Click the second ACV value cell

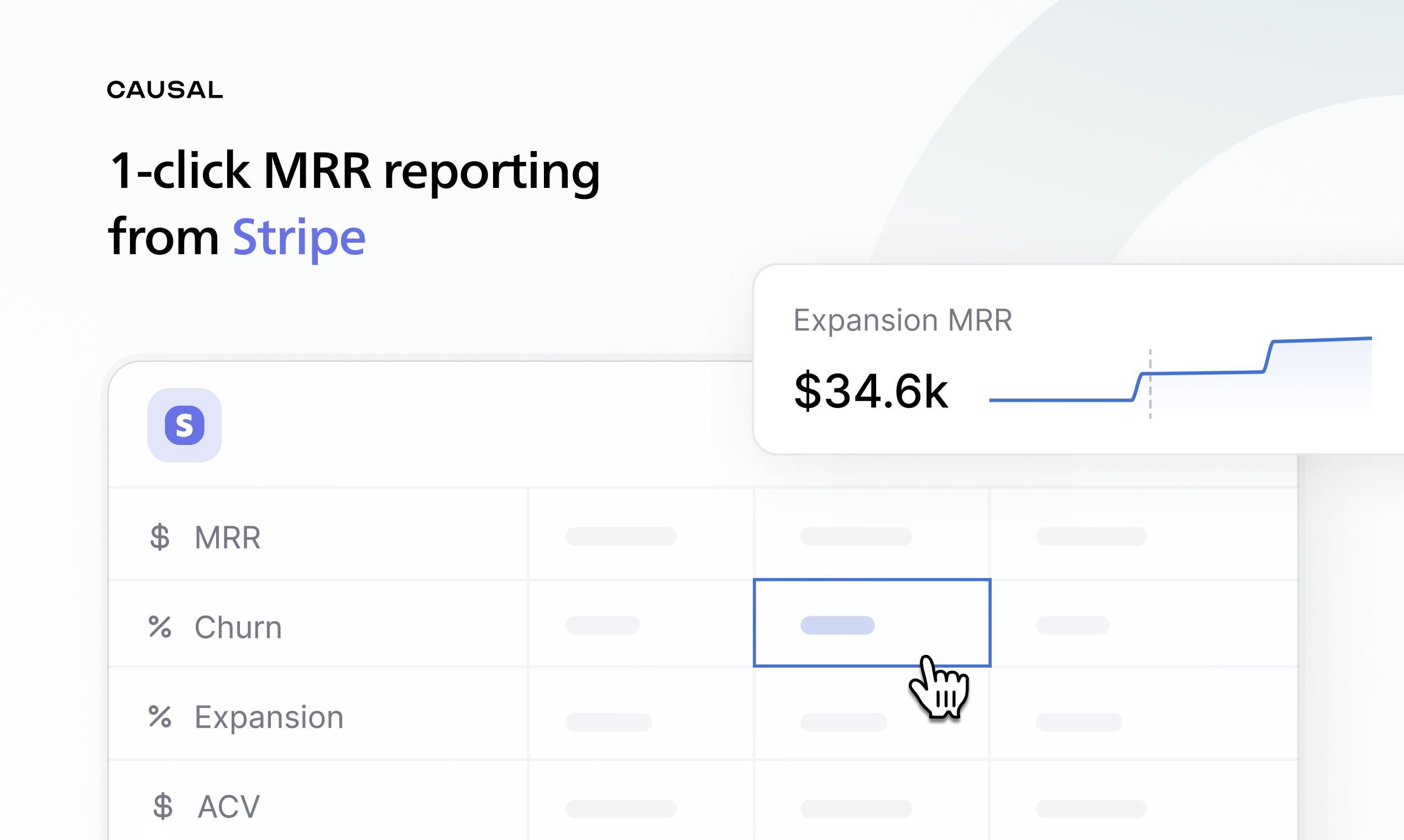pyautogui.click(x=856, y=809)
